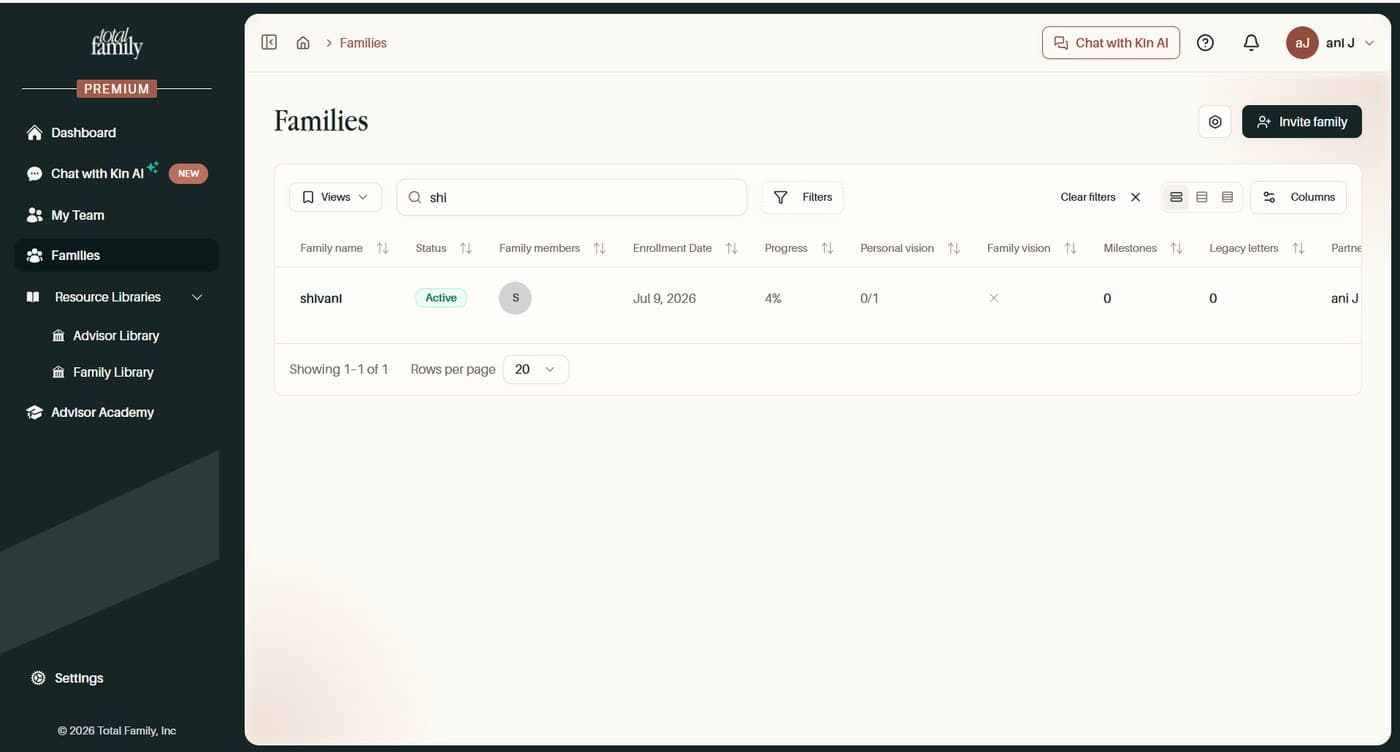Click the Families breadcrumb link

click(363, 43)
